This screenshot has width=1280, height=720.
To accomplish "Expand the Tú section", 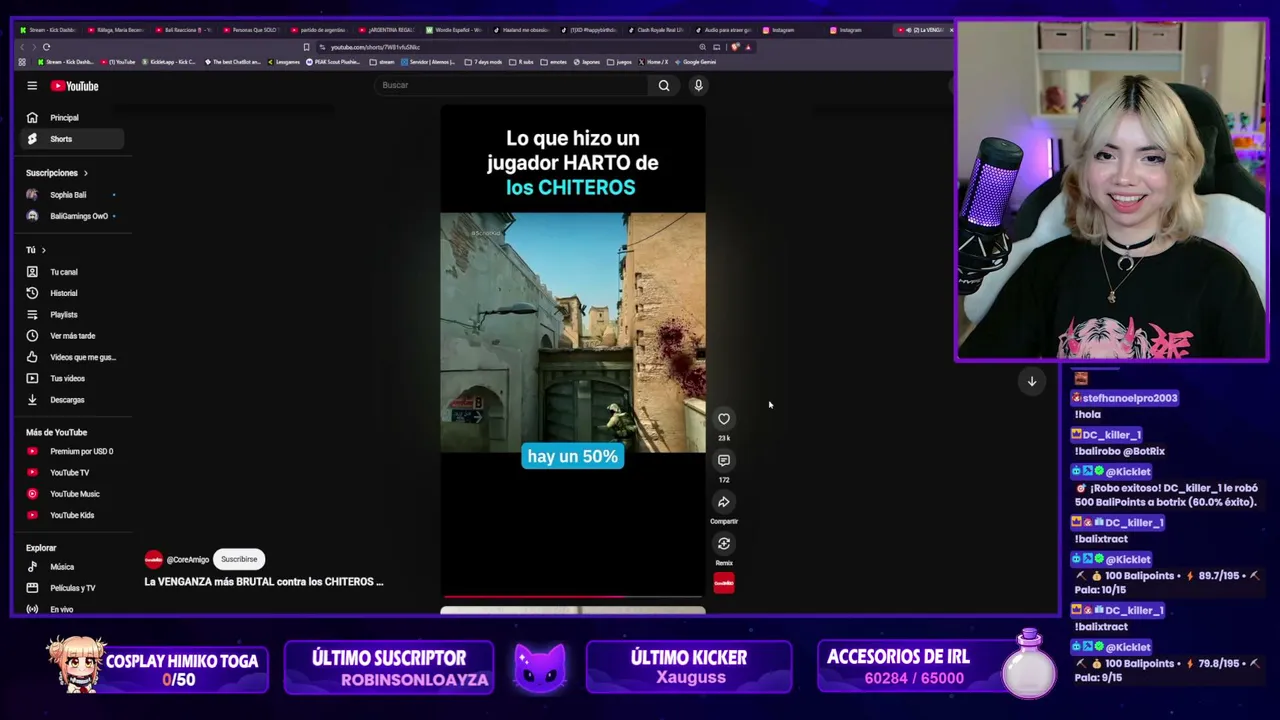I will pos(36,250).
